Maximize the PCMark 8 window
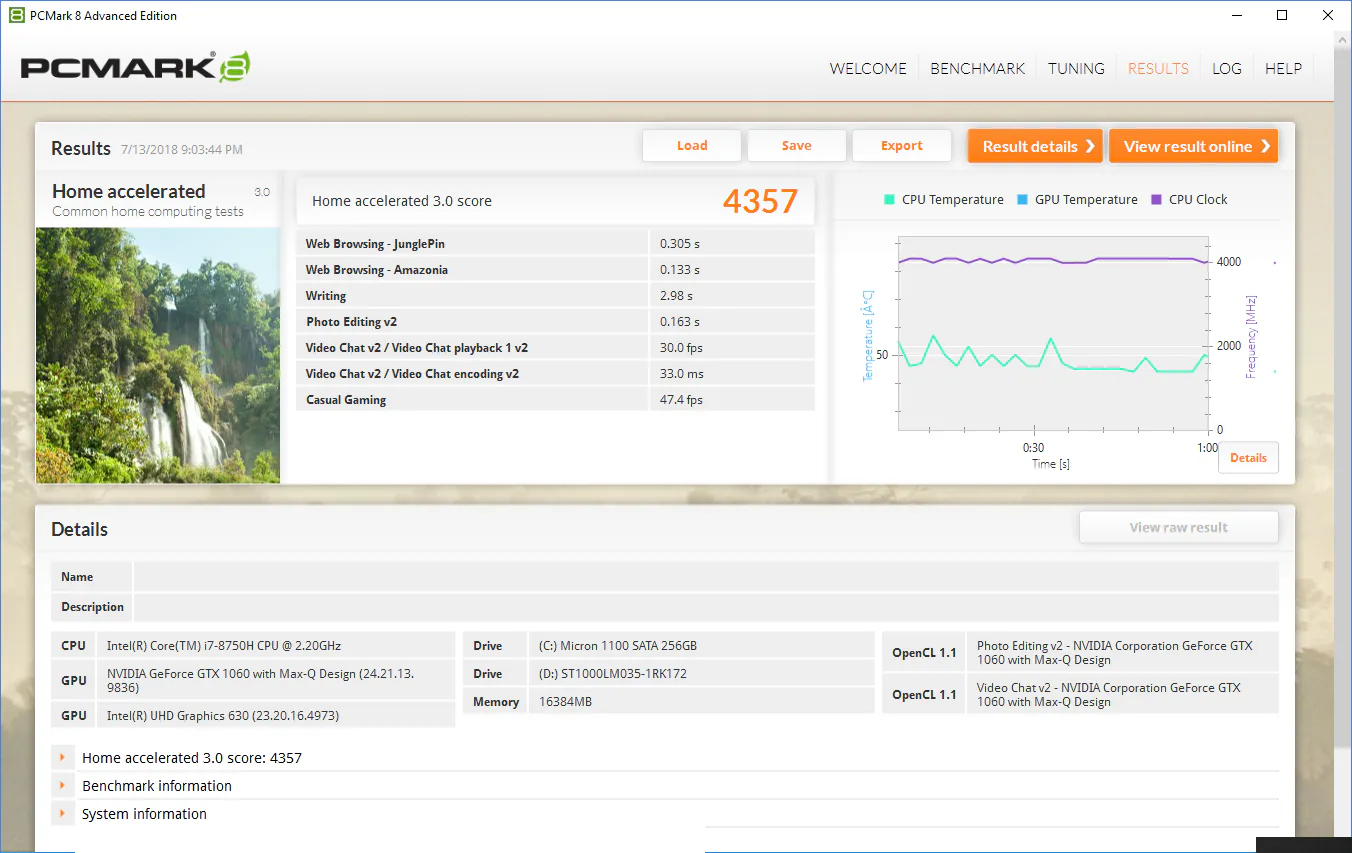This screenshot has height=853, width=1352. point(1283,15)
